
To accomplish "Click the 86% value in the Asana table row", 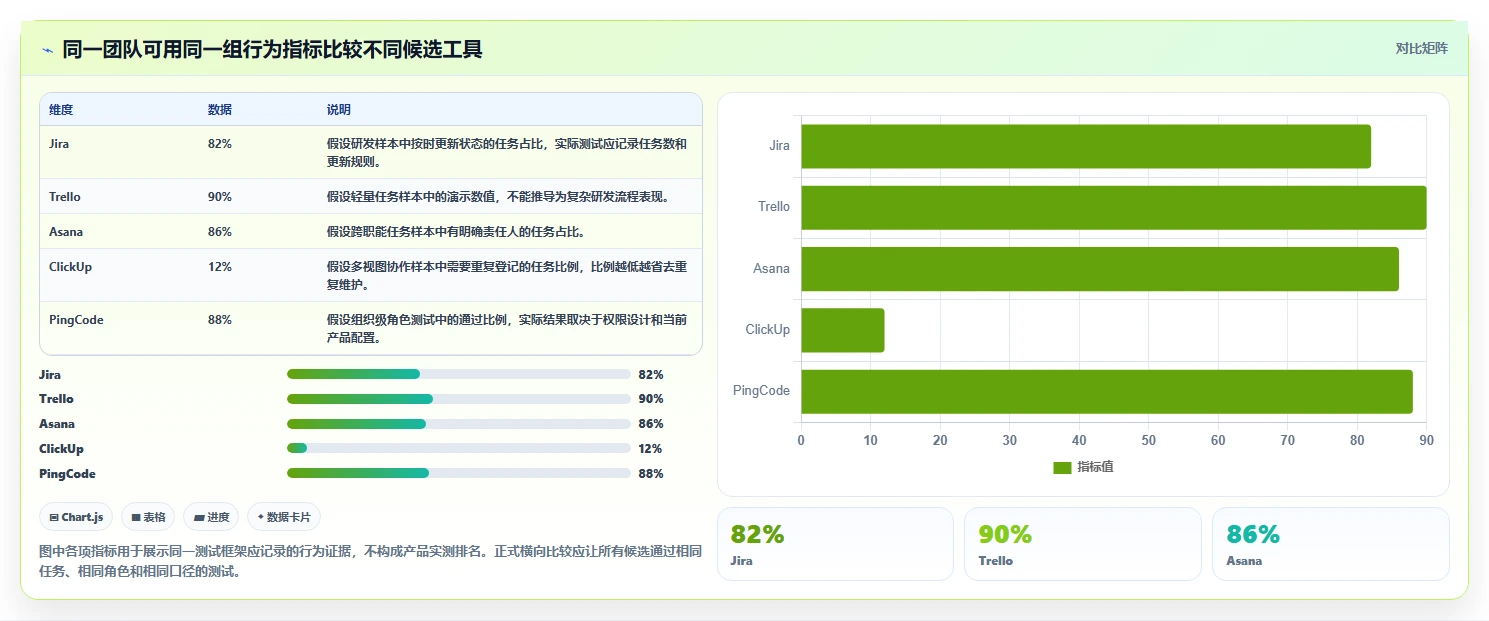I will (x=220, y=232).
